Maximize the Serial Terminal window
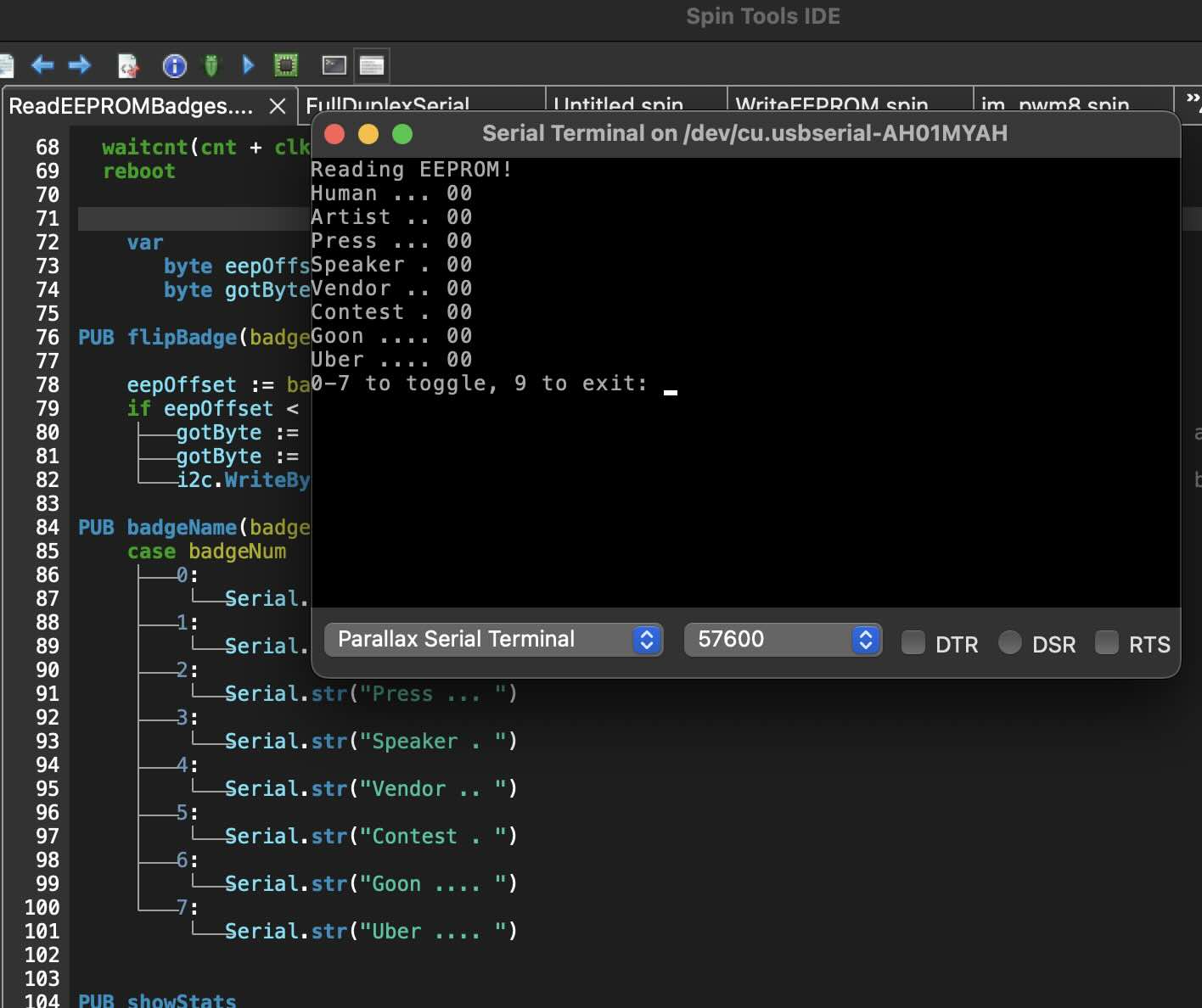 click(x=402, y=134)
